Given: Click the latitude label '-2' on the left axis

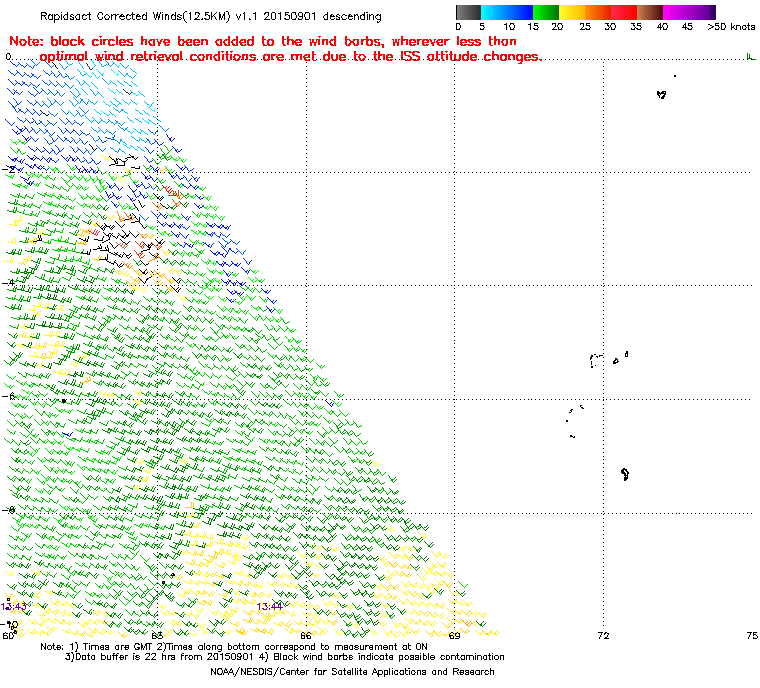Looking at the screenshot, I should 9,169.
